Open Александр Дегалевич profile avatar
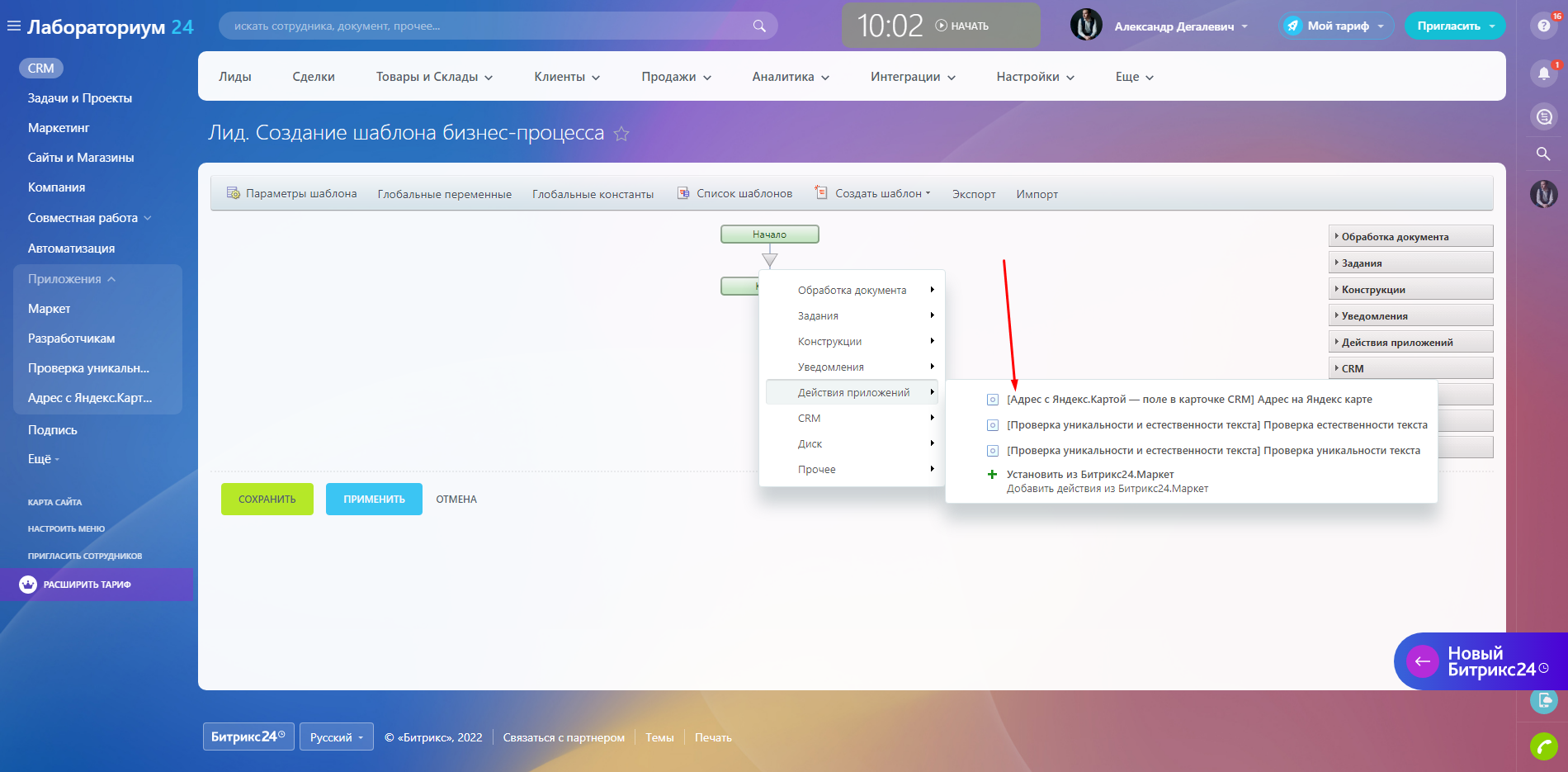 click(1086, 26)
